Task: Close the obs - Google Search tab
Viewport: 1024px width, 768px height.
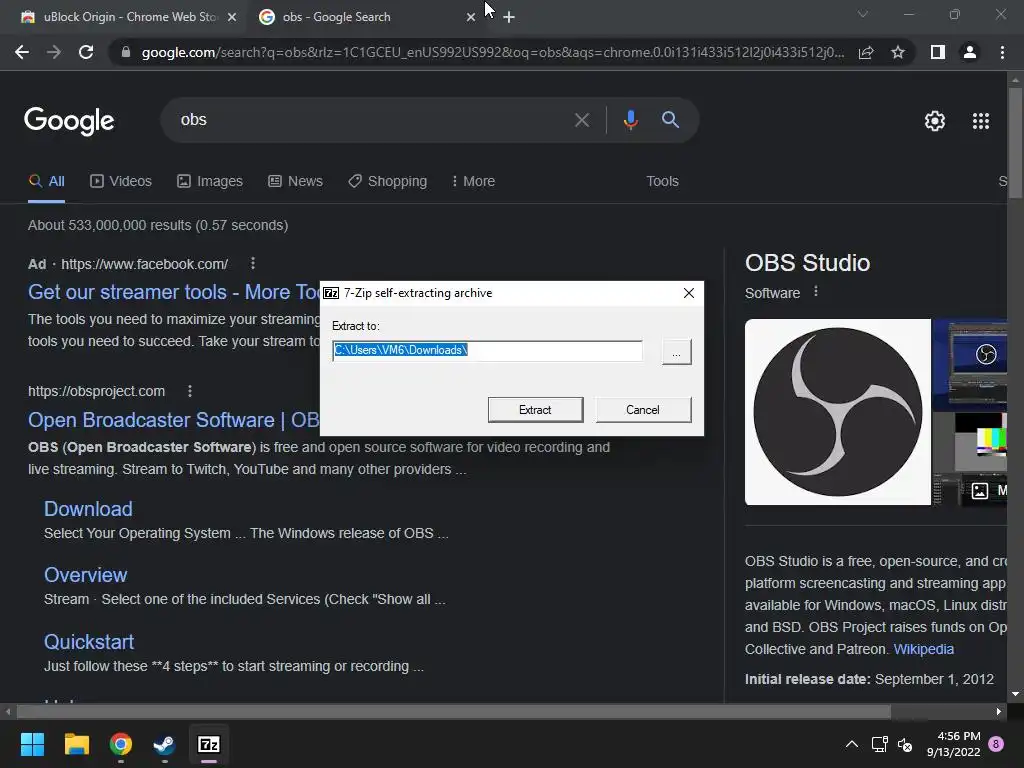Action: [471, 17]
